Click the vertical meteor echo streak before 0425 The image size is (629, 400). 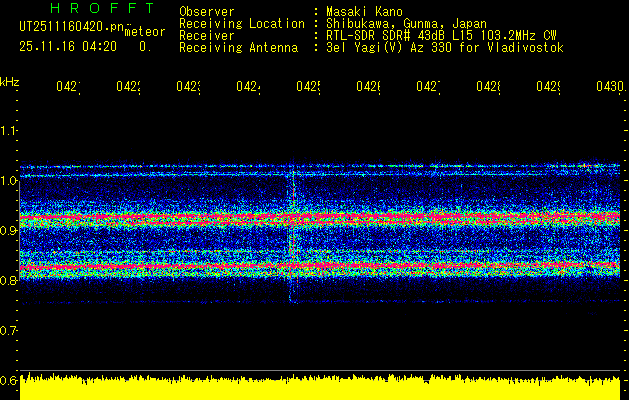[292, 233]
